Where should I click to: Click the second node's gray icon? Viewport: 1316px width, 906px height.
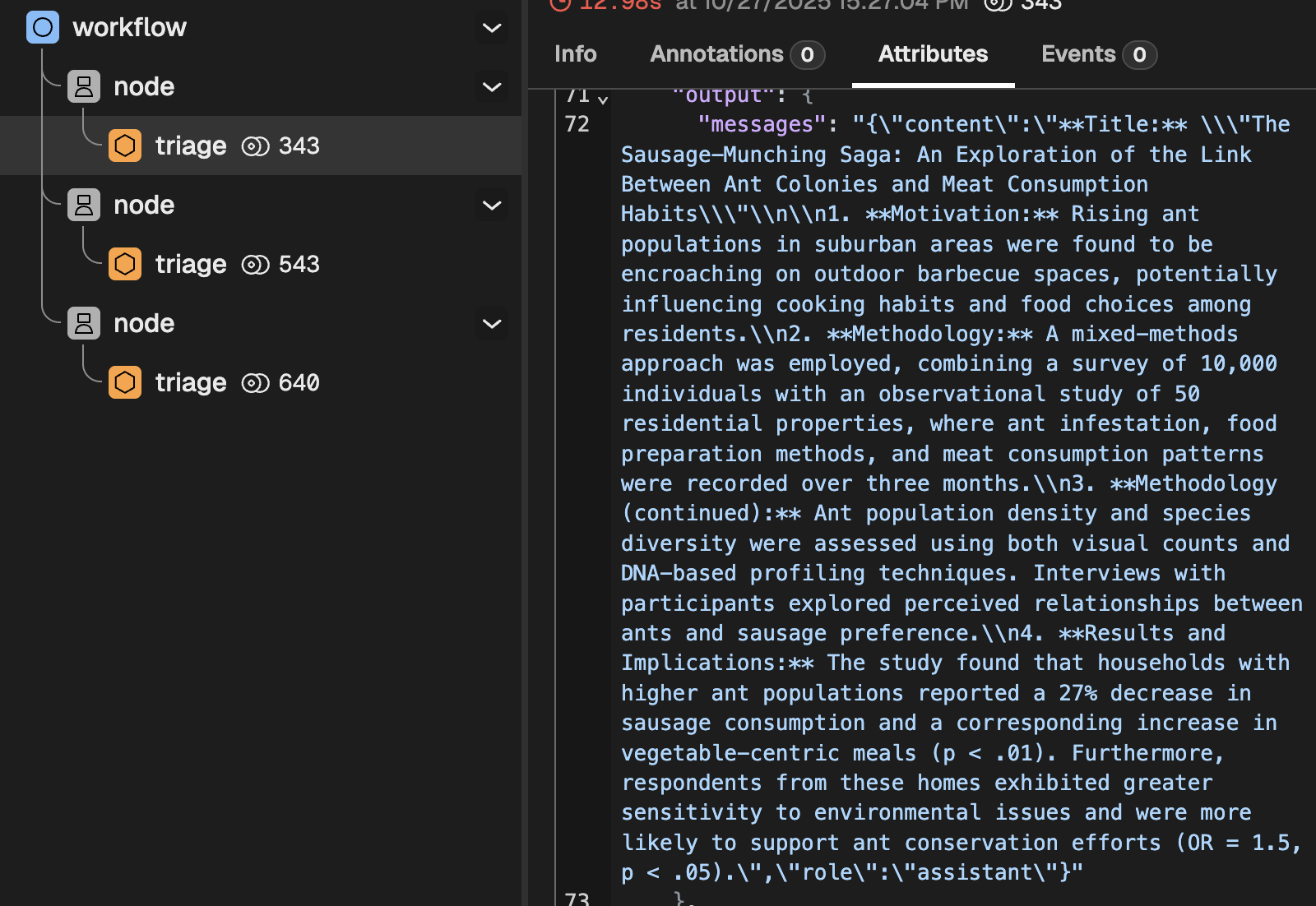[84, 205]
